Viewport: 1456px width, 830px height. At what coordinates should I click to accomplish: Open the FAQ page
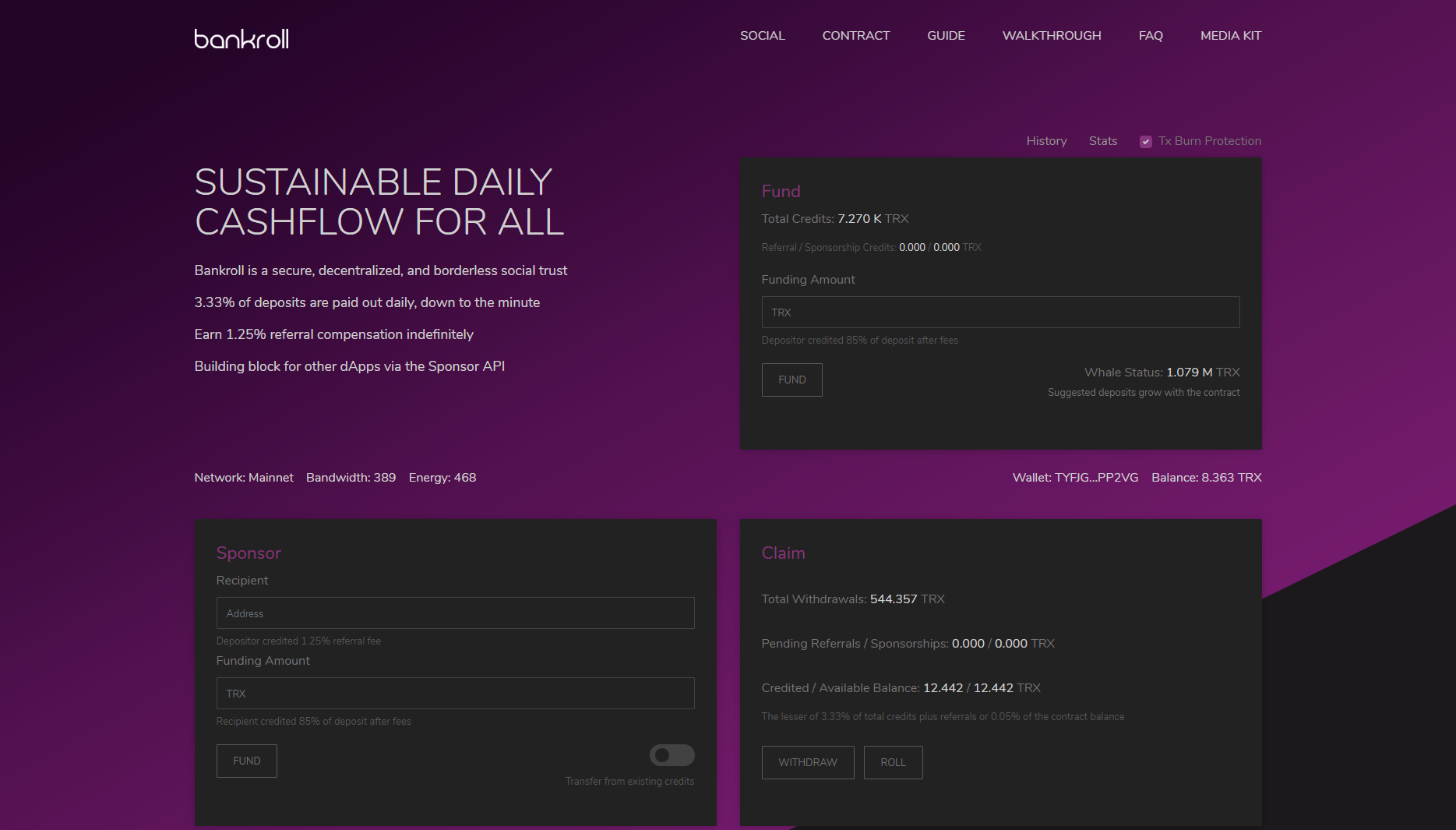pyautogui.click(x=1150, y=35)
